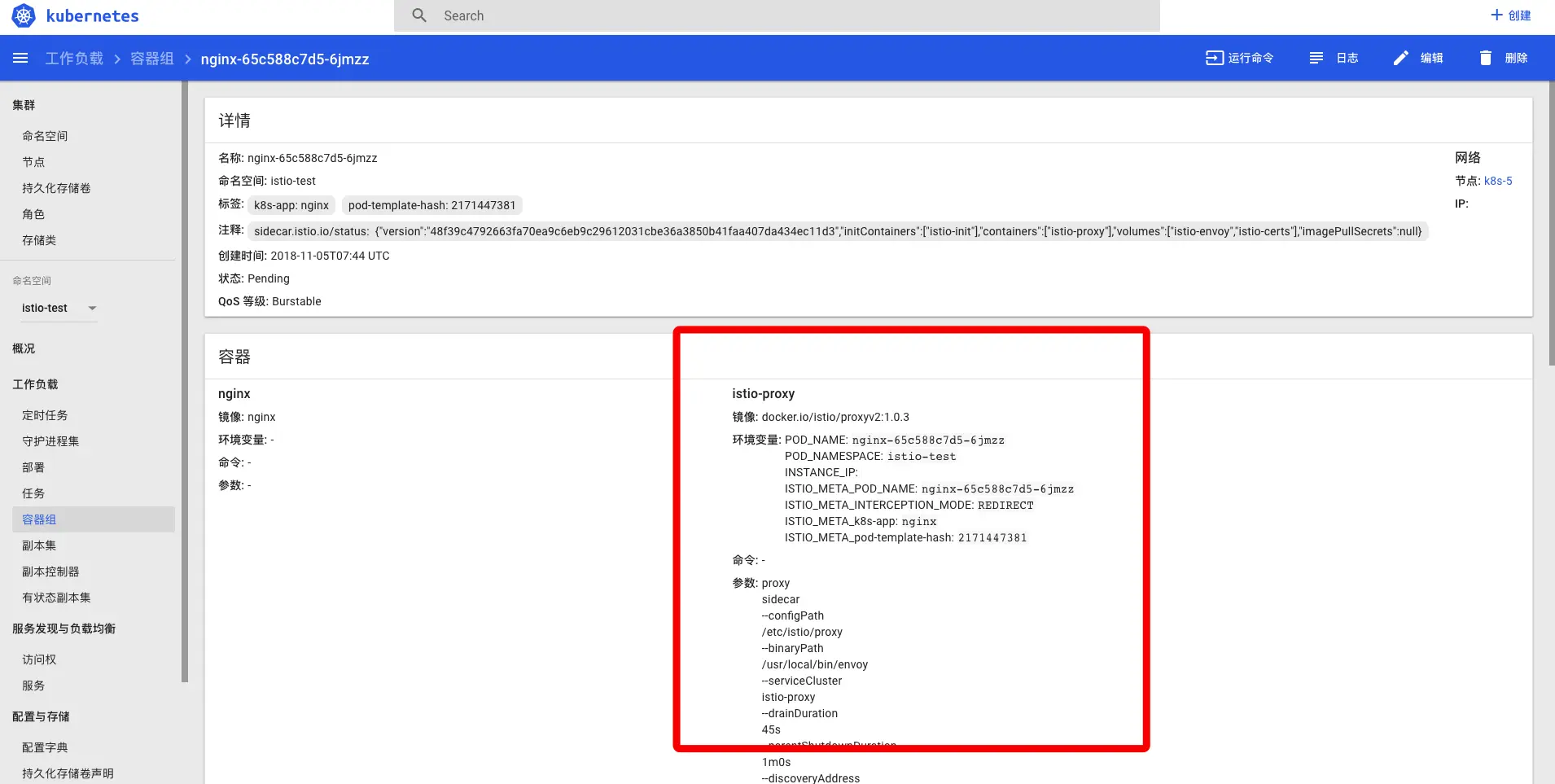The height and width of the screenshot is (784, 1555).
Task: Open 服务 in the sidebar
Action: [x=33, y=685]
